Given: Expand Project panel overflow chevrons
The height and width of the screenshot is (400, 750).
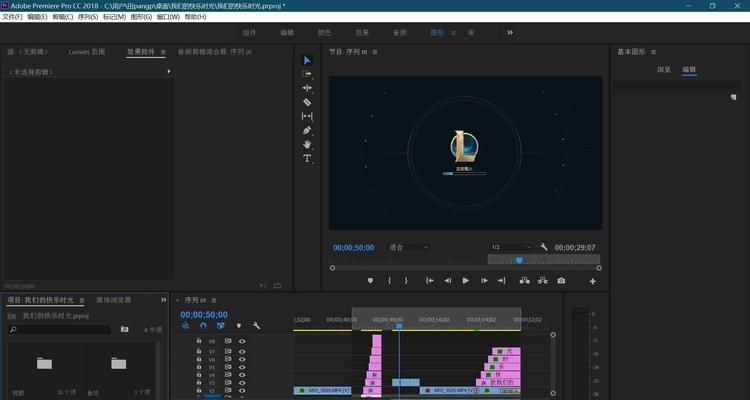Looking at the screenshot, I should click(164, 300).
